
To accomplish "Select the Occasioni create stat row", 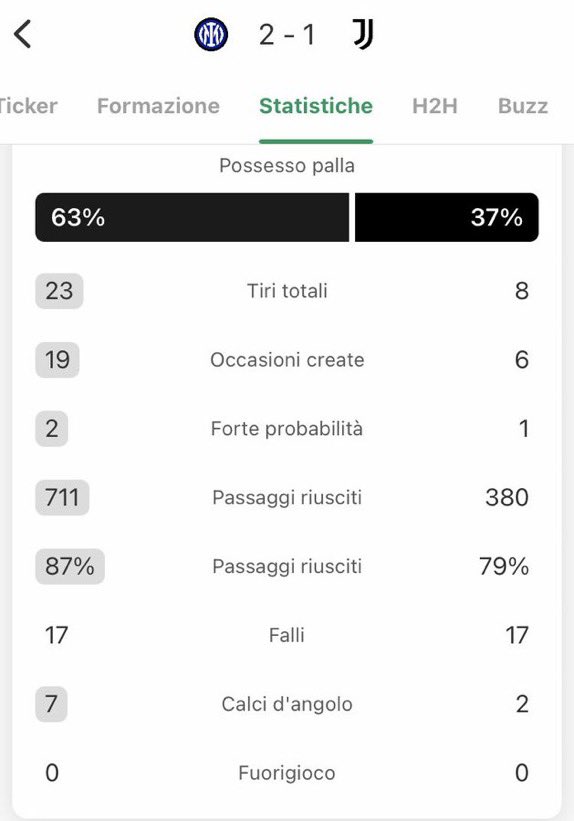I will pyautogui.click(x=287, y=360).
